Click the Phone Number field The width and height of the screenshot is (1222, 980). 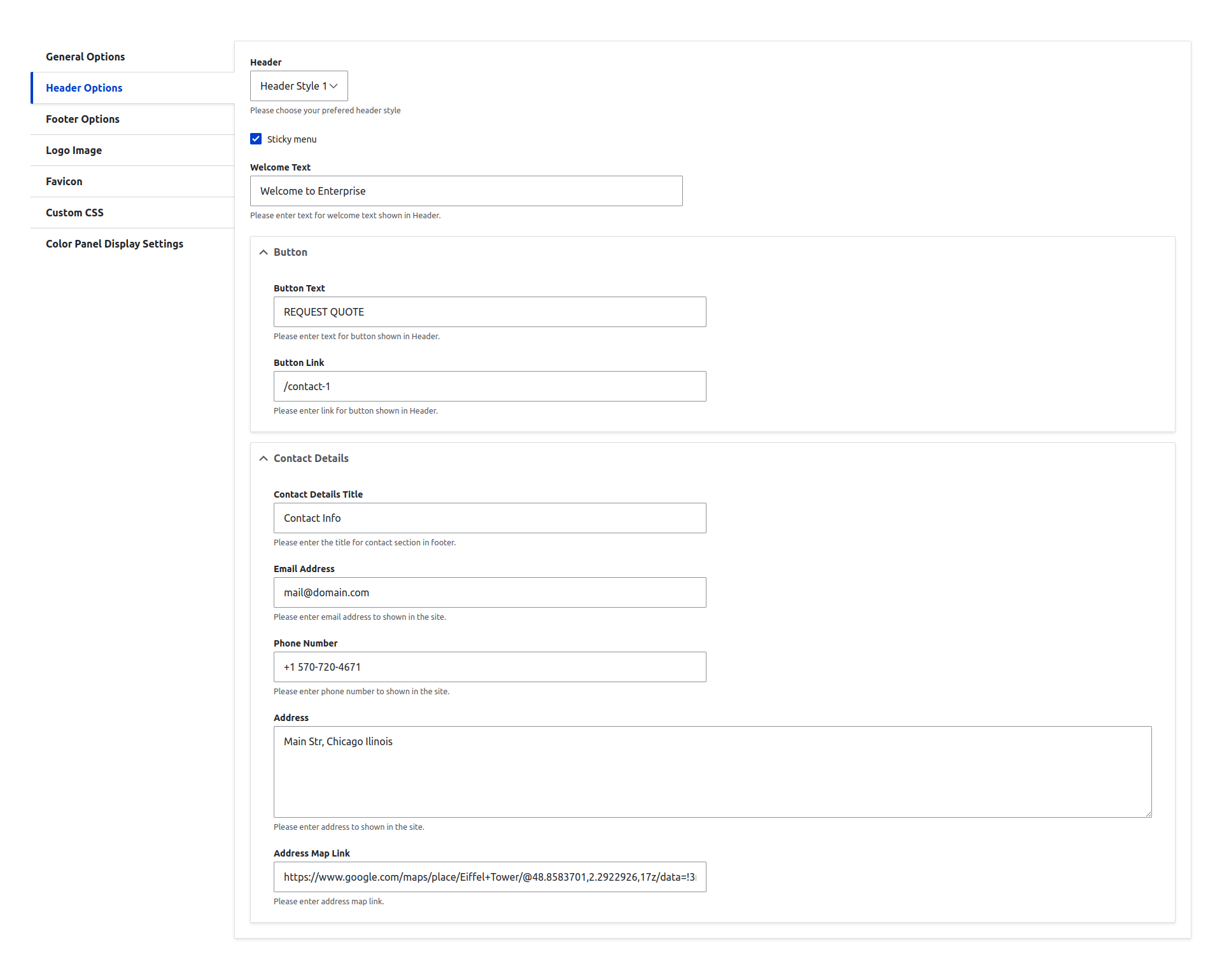click(489, 667)
